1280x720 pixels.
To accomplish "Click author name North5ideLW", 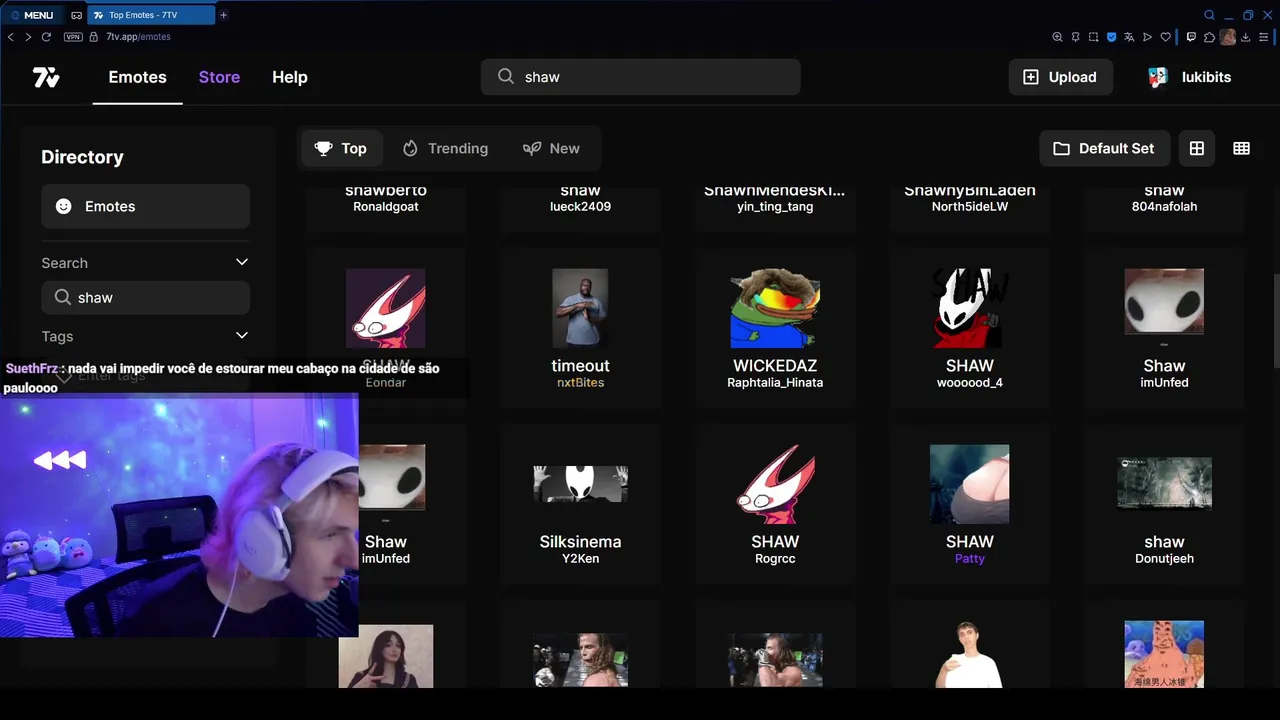I will click(970, 206).
